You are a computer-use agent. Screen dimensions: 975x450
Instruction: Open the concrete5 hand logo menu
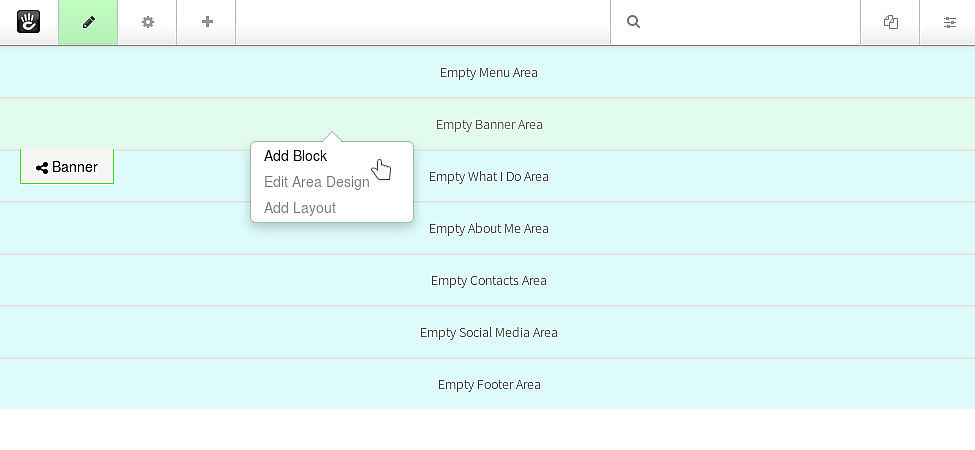point(29,22)
